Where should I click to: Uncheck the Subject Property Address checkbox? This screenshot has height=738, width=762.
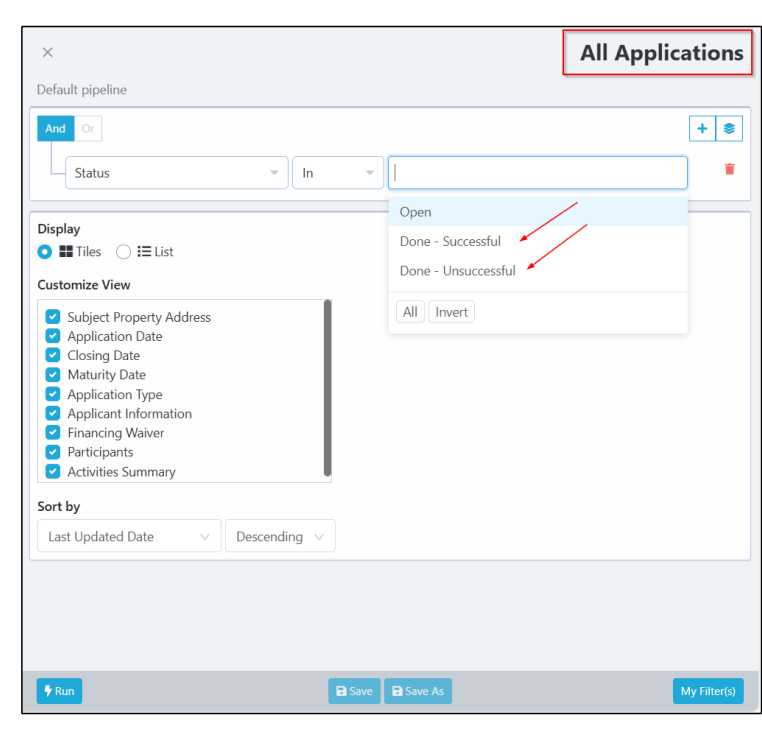click(53, 317)
